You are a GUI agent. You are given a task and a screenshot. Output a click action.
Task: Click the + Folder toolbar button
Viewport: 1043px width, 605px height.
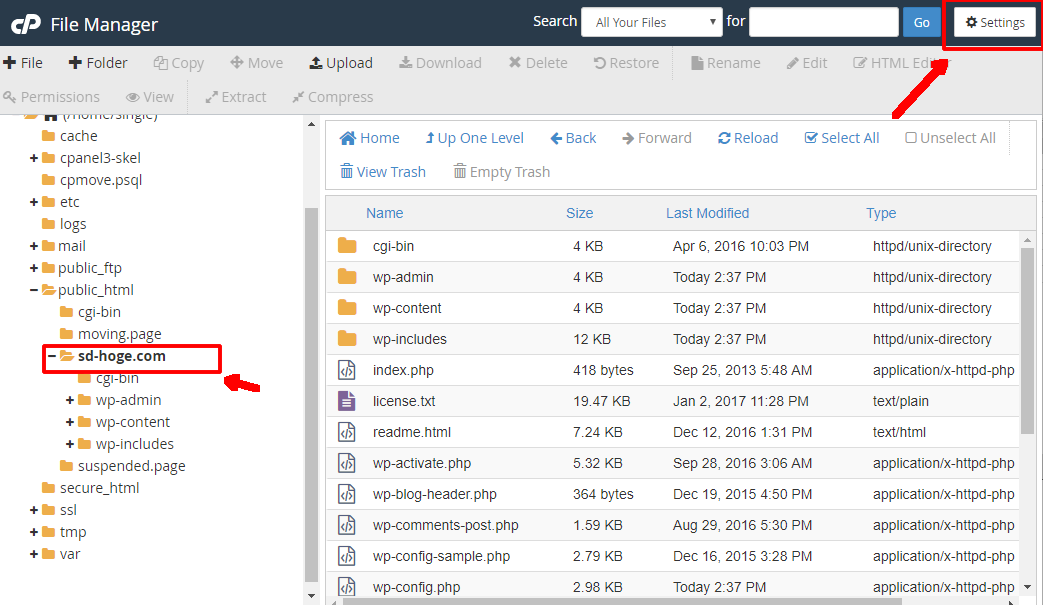coord(98,63)
